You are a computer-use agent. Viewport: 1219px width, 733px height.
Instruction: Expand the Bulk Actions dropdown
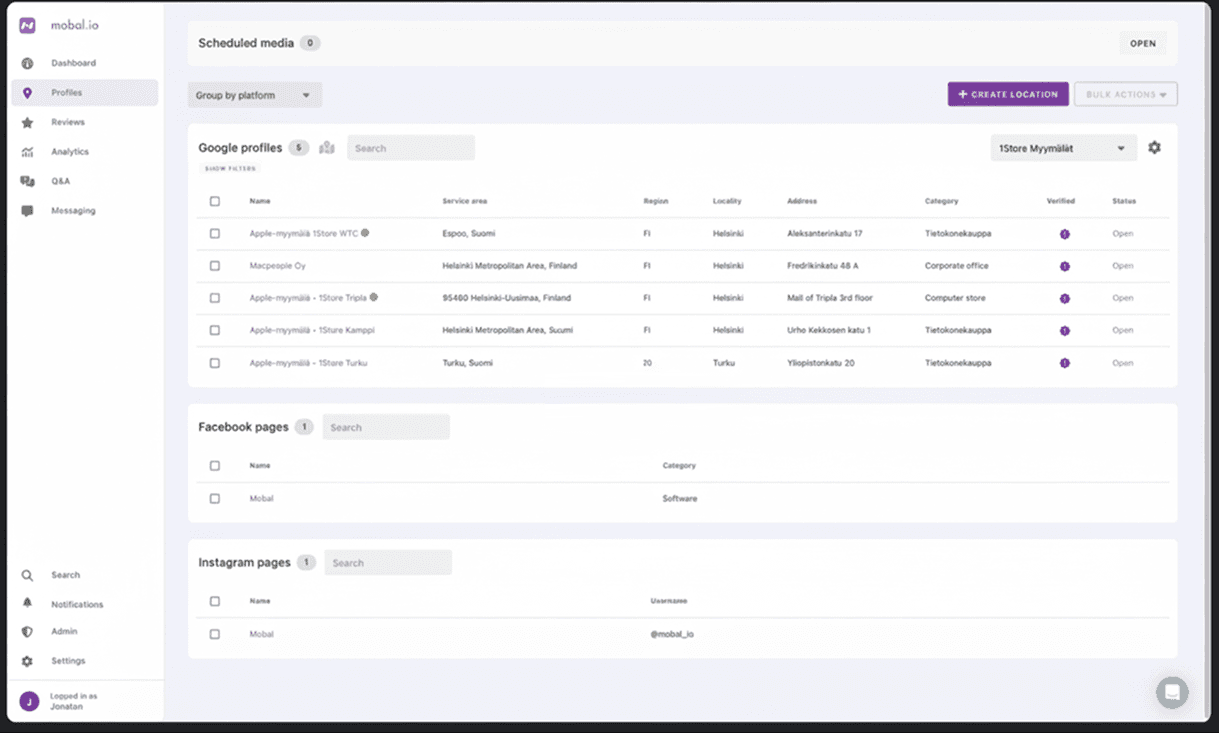pos(1126,94)
